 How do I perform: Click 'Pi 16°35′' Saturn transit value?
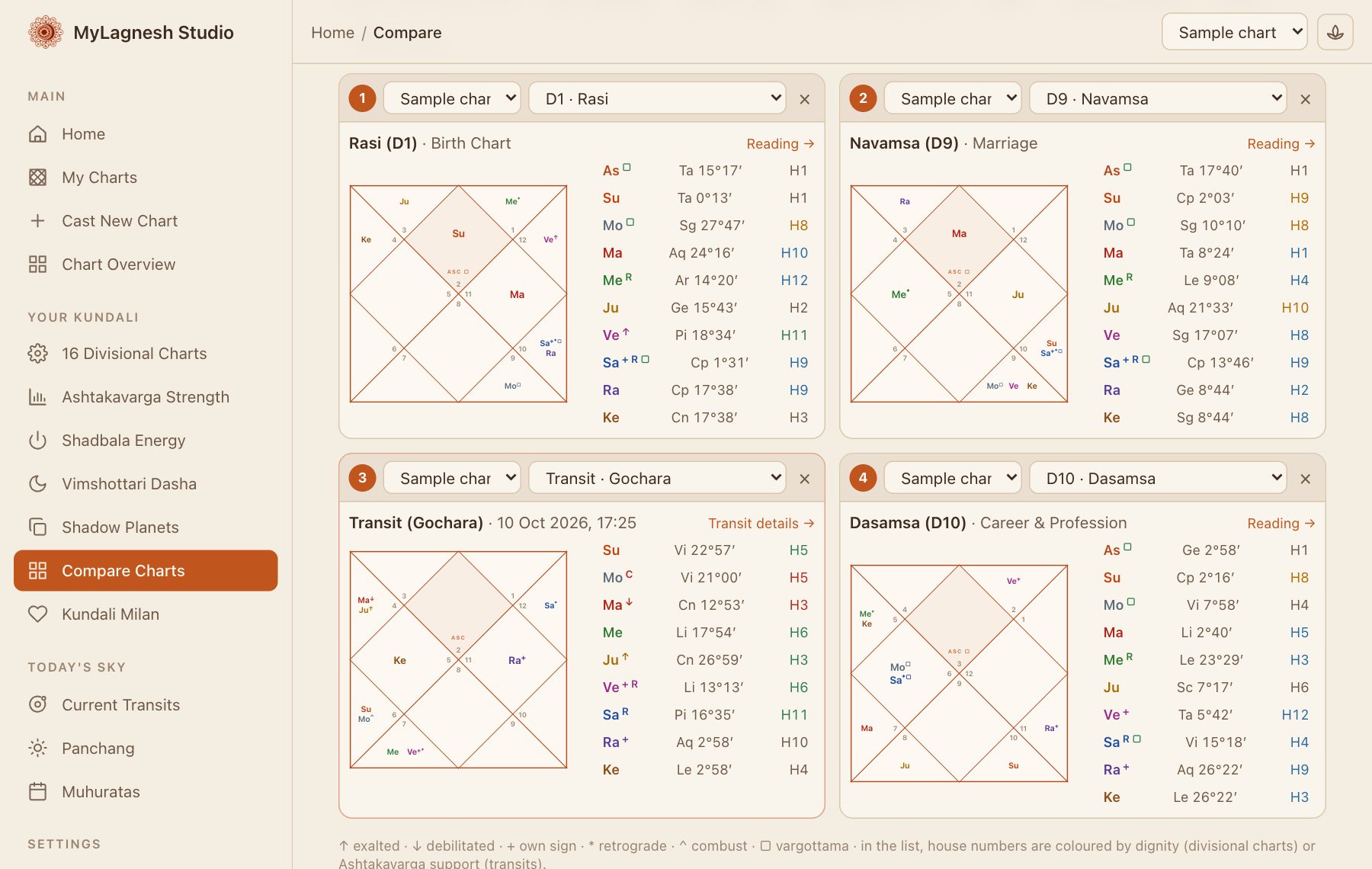click(704, 715)
